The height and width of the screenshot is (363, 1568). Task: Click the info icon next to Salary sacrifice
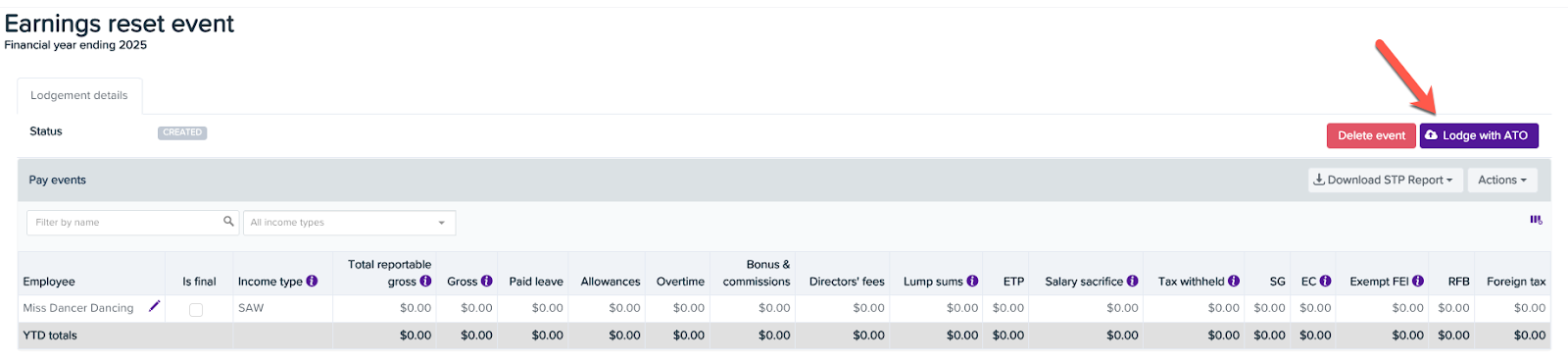coord(1132,281)
